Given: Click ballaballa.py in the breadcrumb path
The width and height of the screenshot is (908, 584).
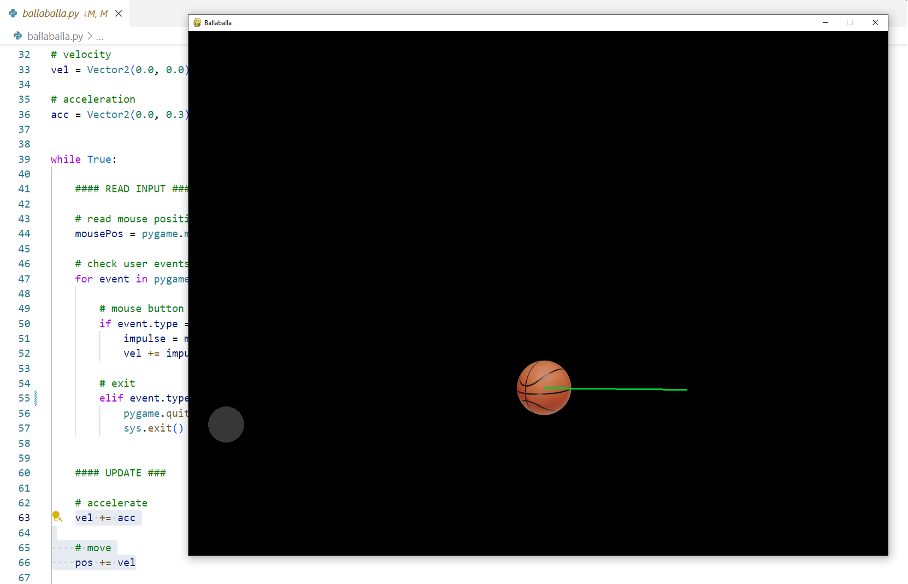Looking at the screenshot, I should [x=55, y=36].
